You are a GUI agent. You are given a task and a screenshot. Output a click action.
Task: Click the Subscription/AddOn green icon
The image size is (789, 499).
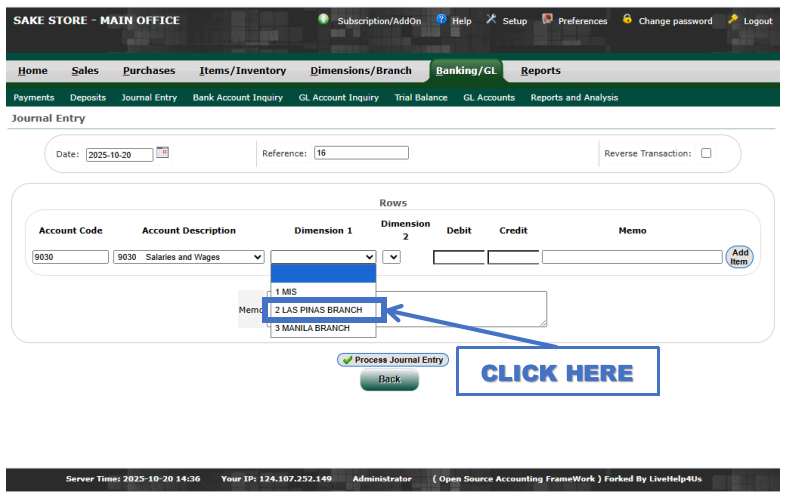(323, 20)
